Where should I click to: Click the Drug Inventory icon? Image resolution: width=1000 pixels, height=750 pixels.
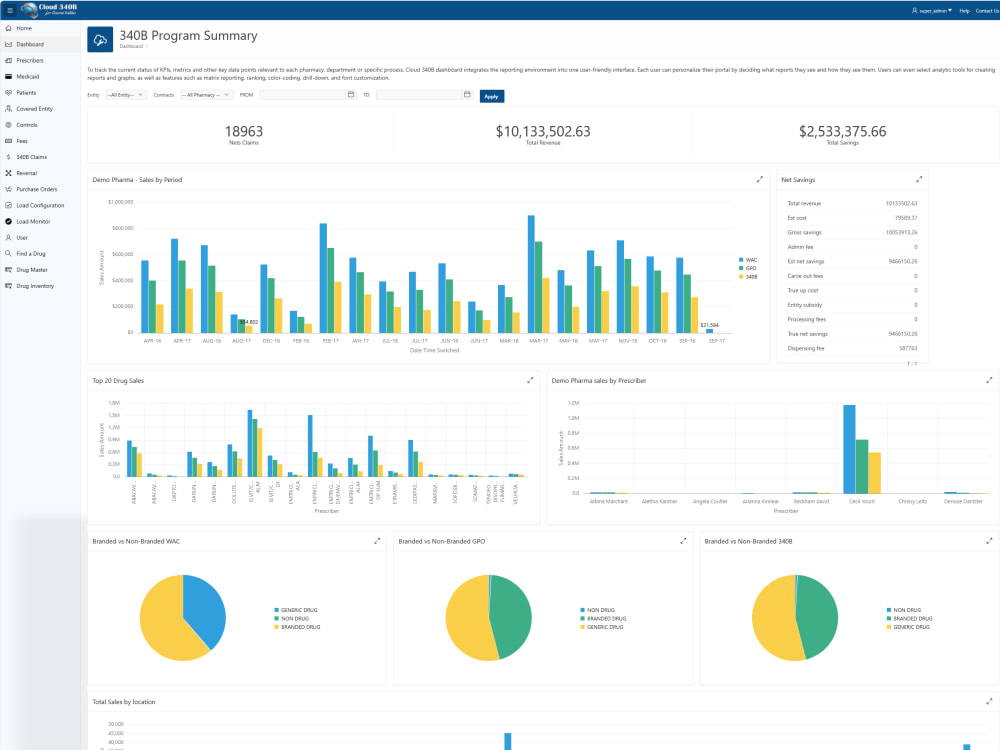[x=8, y=286]
